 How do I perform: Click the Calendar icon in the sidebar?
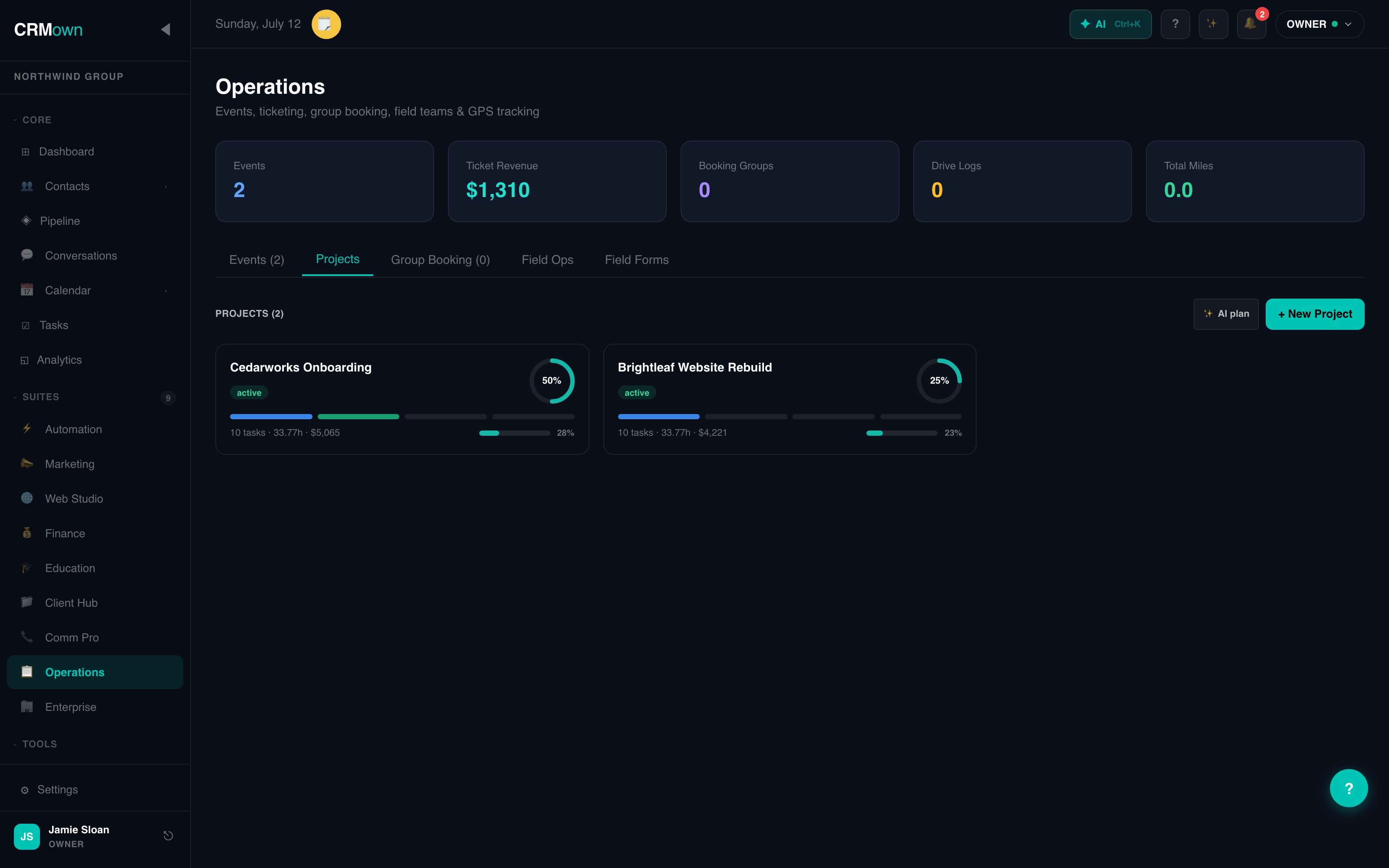coord(26,290)
